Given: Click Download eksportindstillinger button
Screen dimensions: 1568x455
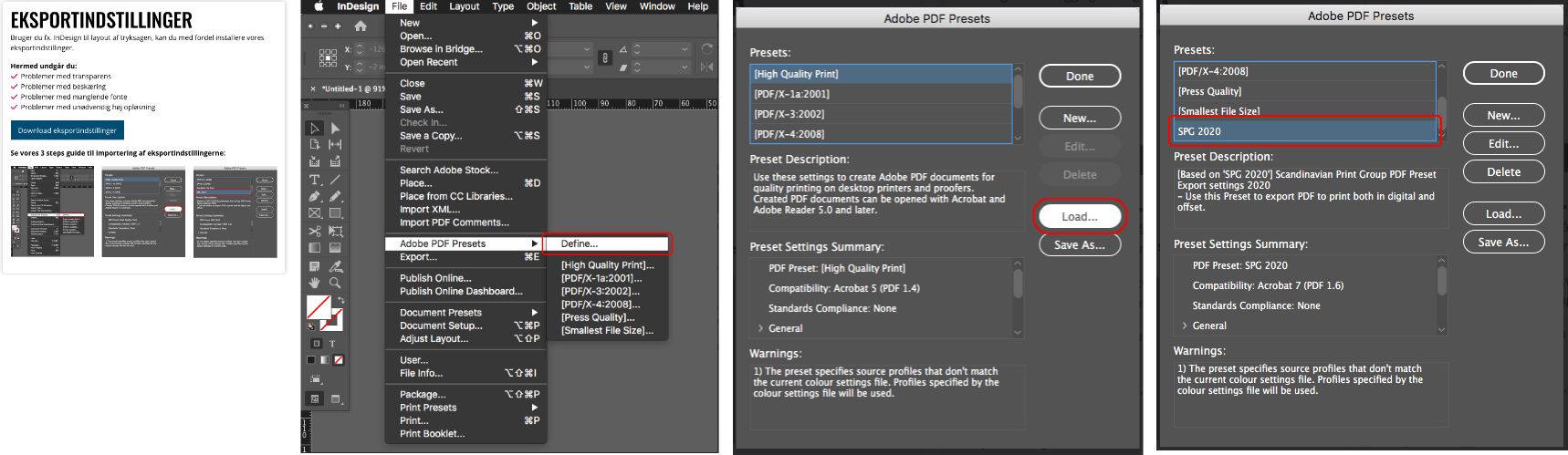Looking at the screenshot, I should click(68, 130).
